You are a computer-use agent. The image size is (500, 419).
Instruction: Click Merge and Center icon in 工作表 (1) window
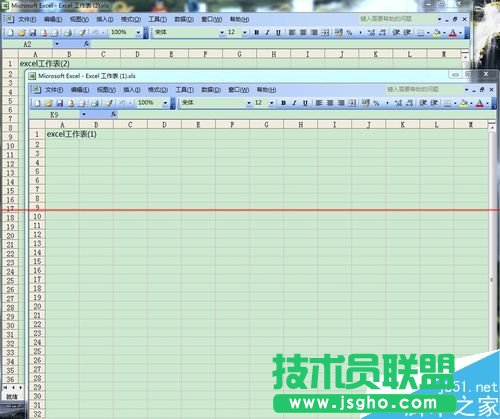pyautogui.click(x=352, y=103)
